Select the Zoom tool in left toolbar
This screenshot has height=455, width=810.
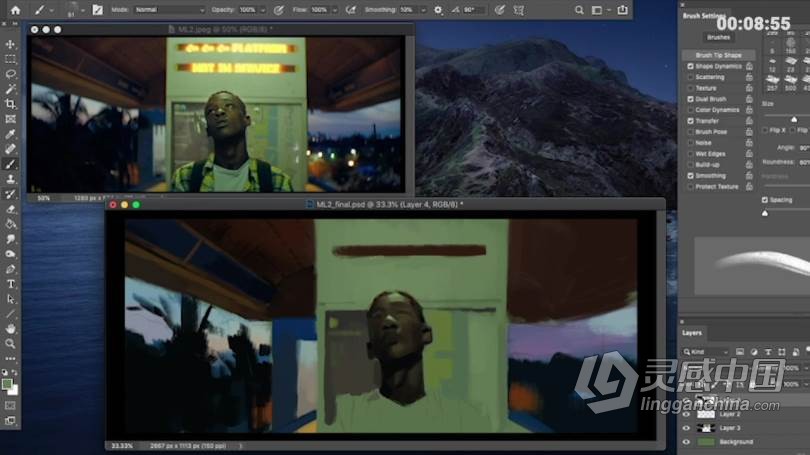click(10, 343)
